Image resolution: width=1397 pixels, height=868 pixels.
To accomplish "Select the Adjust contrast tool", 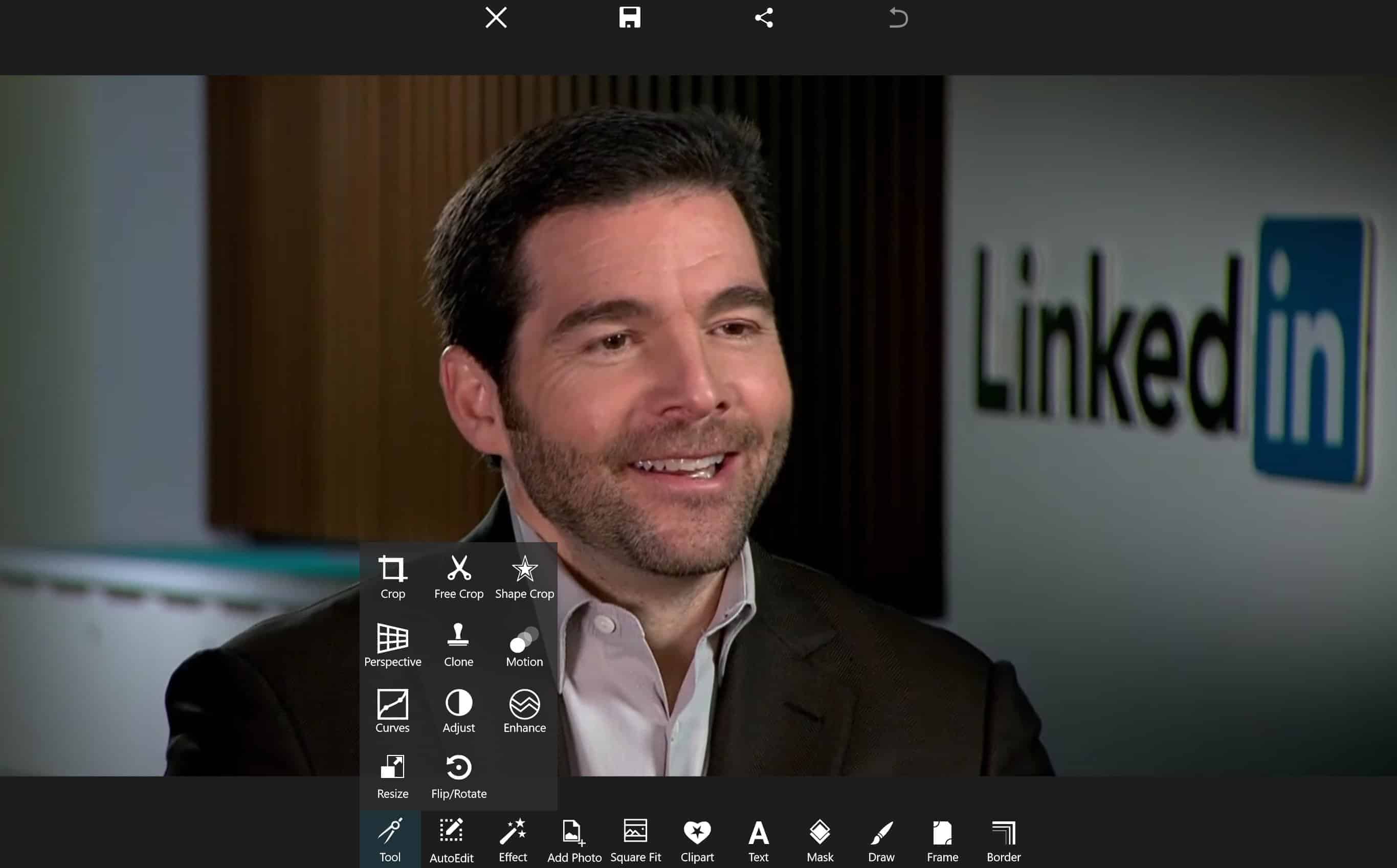I will (x=458, y=712).
